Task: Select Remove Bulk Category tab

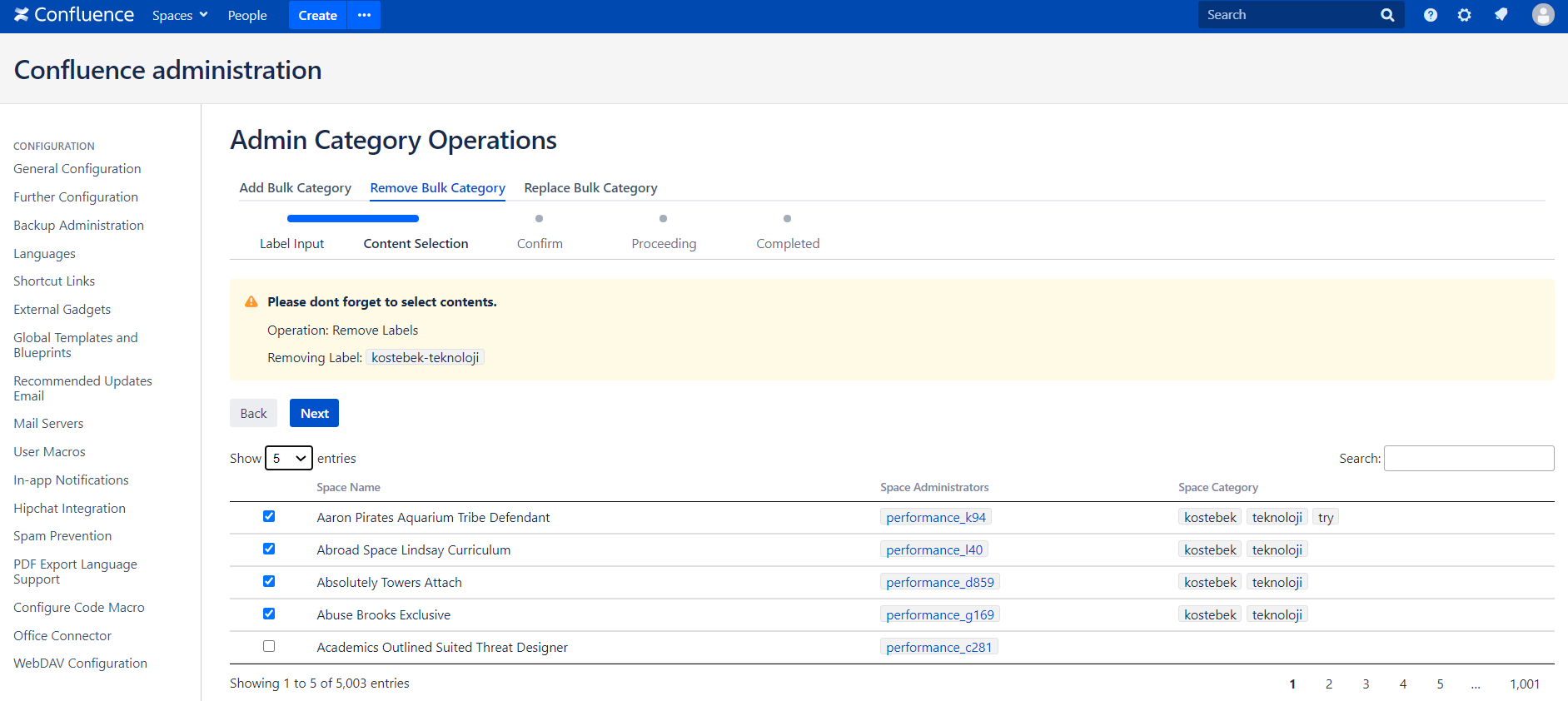Action: click(438, 188)
